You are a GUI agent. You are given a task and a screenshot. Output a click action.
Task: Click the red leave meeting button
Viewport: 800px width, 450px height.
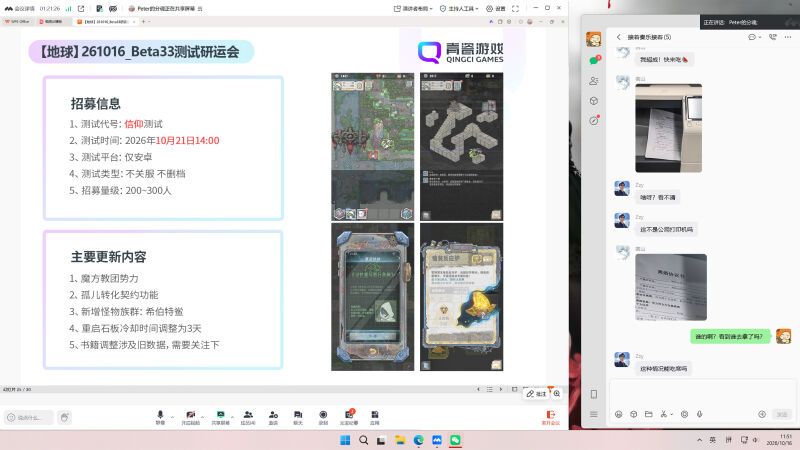[x=551, y=417]
